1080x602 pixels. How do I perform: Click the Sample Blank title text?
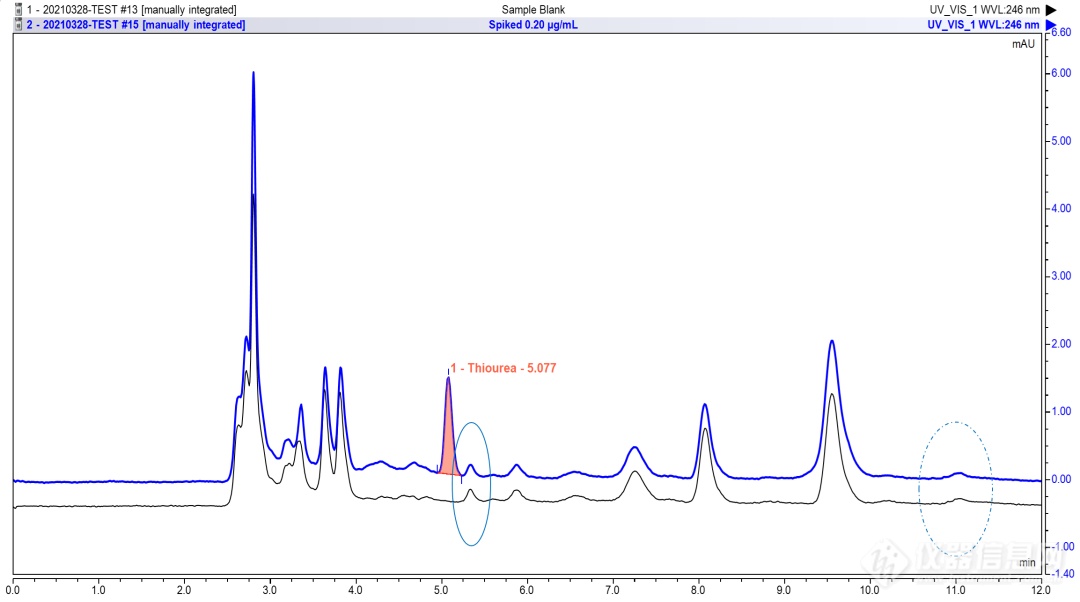click(533, 10)
